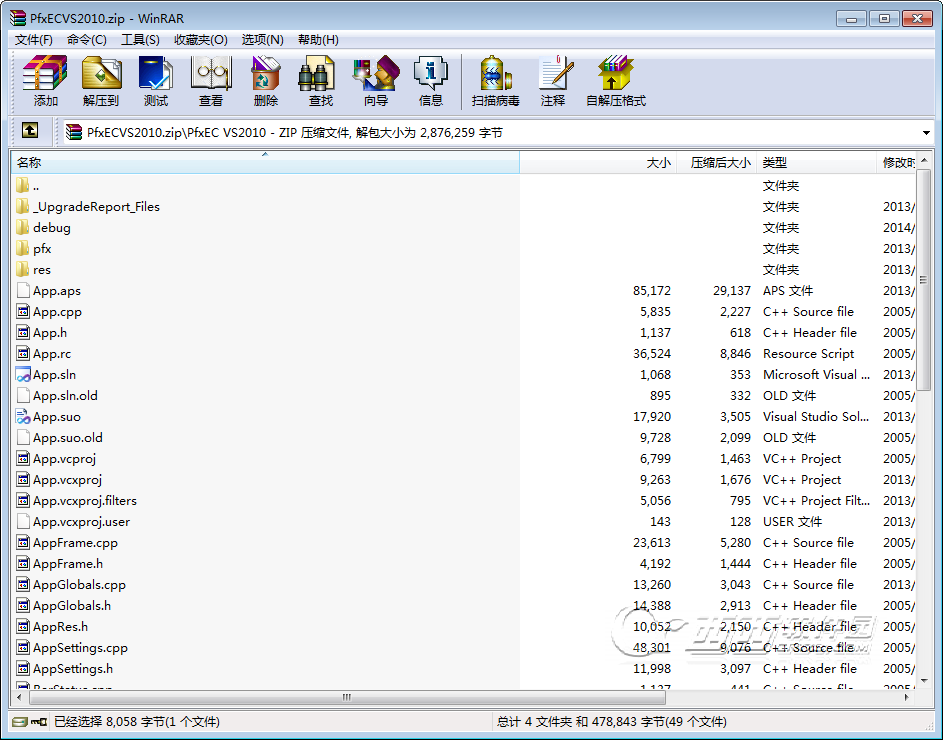Open the Favorites (收藏夹) menu
The height and width of the screenshot is (740, 943).
click(201, 40)
